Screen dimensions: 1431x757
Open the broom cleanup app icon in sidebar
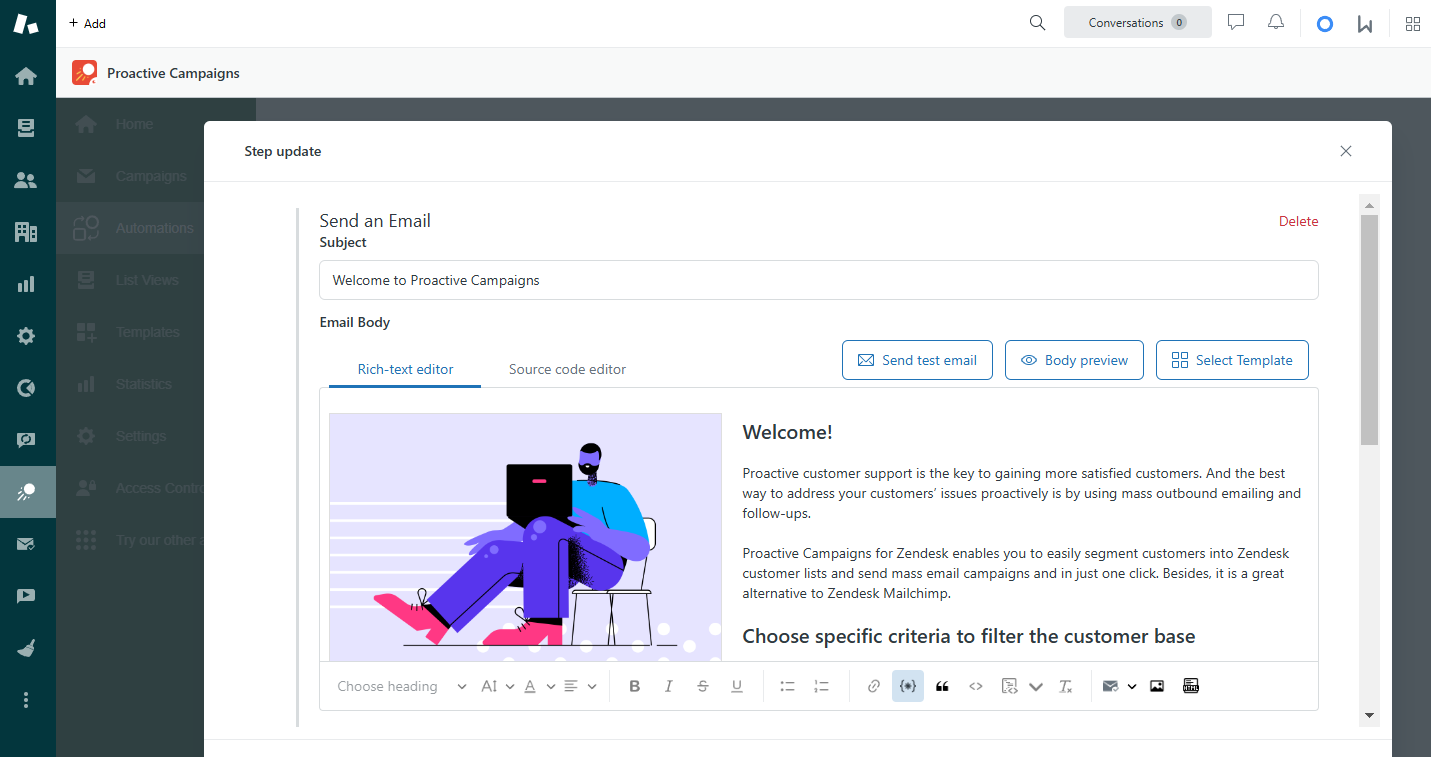click(26, 648)
